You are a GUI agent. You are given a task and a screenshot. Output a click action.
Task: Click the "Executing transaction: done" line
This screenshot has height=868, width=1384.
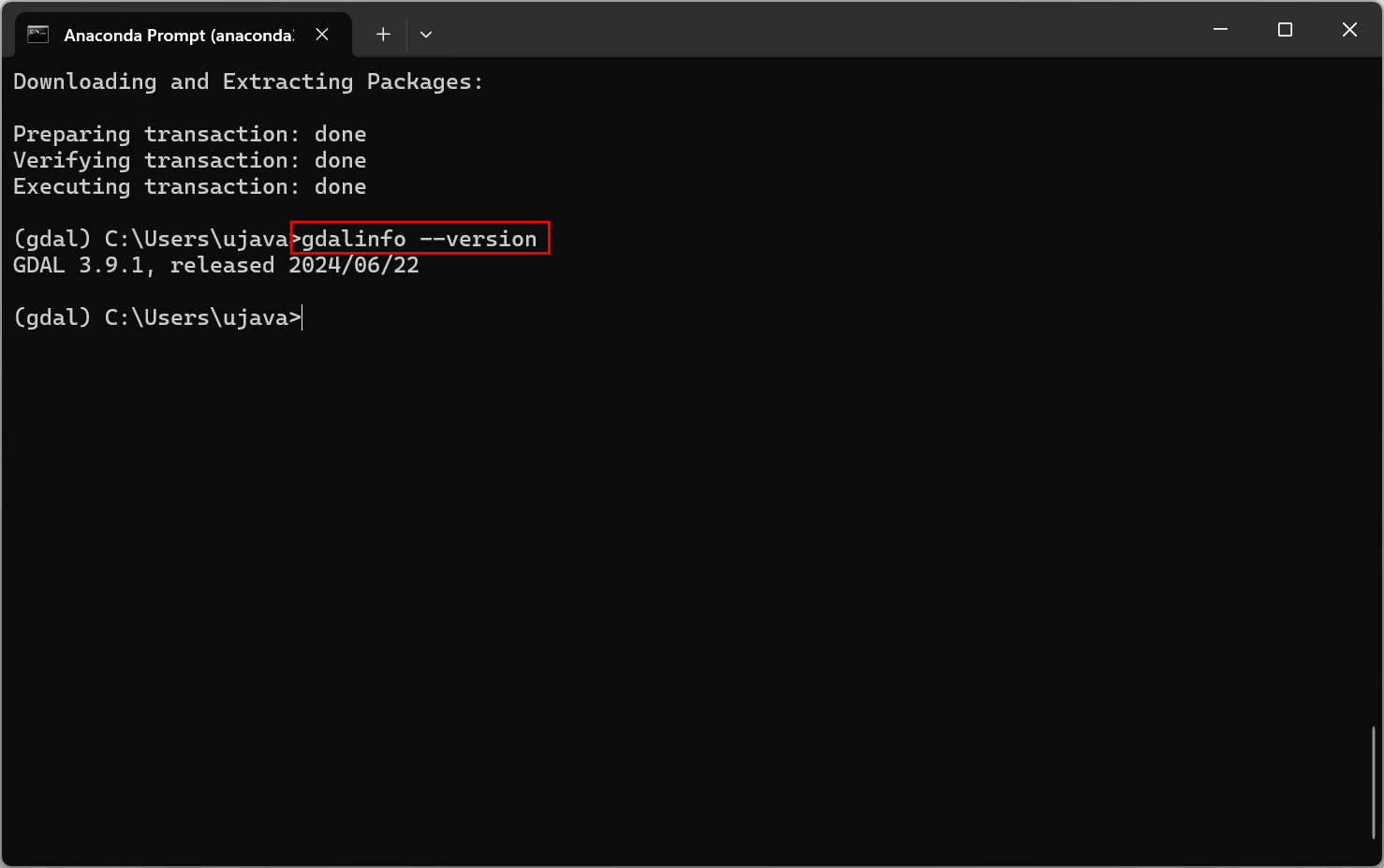pyautogui.click(x=189, y=187)
